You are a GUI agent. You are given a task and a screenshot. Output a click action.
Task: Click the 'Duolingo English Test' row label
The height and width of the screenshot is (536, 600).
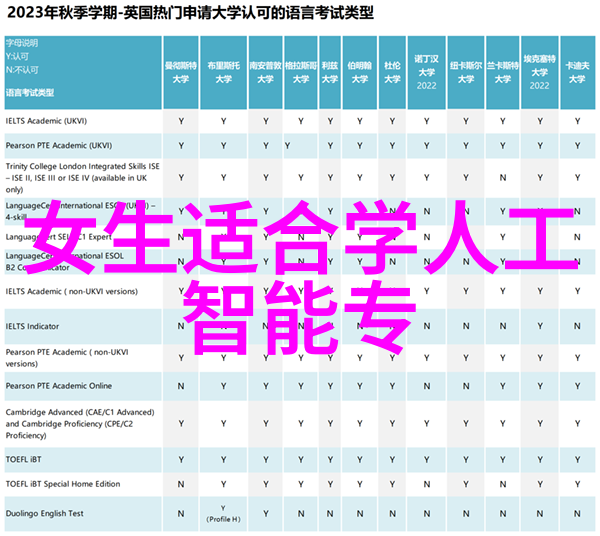pyautogui.click(x=44, y=514)
